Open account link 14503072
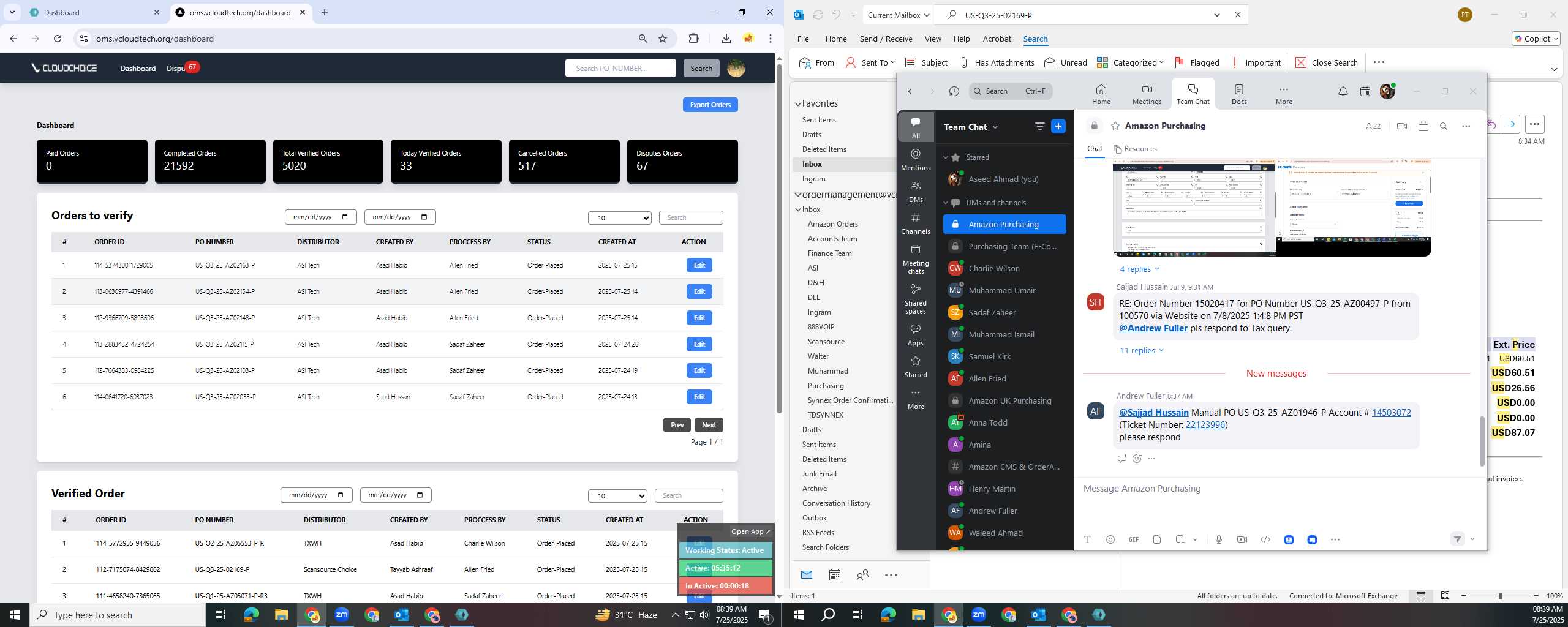 (1391, 413)
